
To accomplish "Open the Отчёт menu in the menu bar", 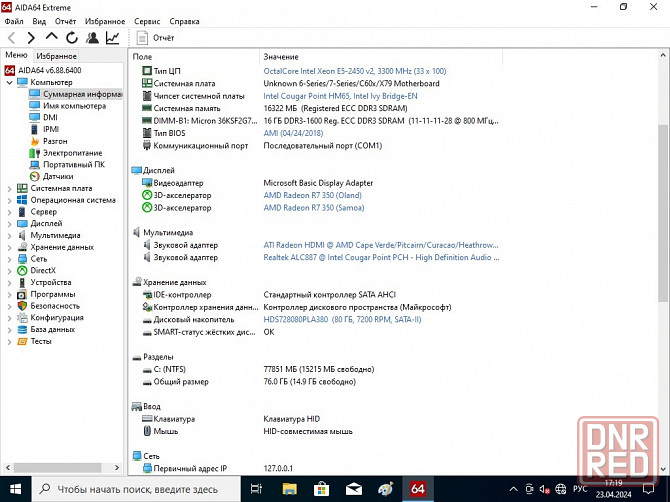I will point(65,21).
